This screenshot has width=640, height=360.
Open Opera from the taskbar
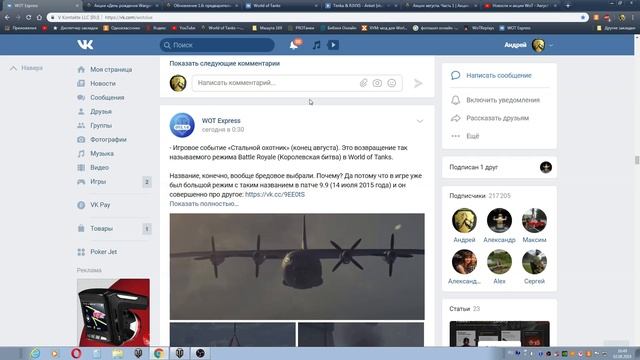(76, 353)
